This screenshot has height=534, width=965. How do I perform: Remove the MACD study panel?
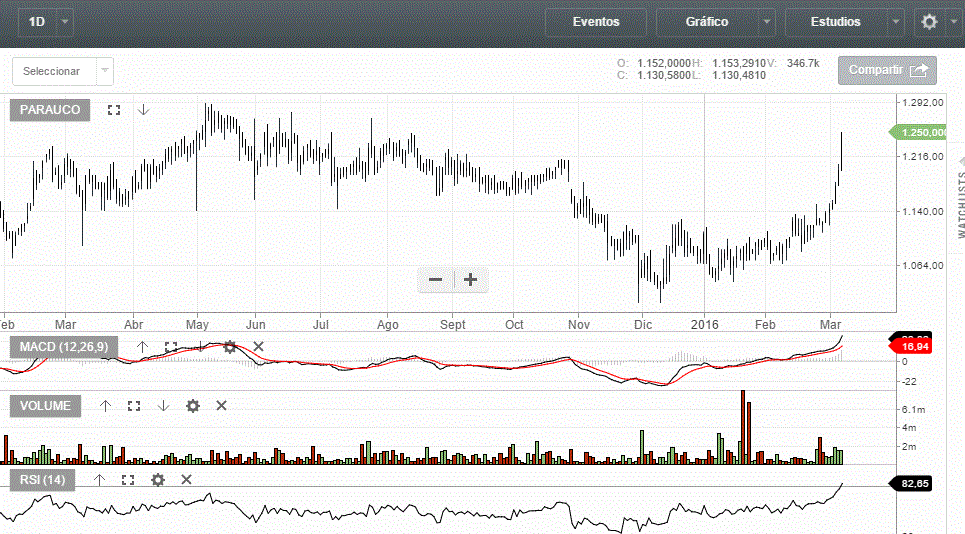click(258, 347)
